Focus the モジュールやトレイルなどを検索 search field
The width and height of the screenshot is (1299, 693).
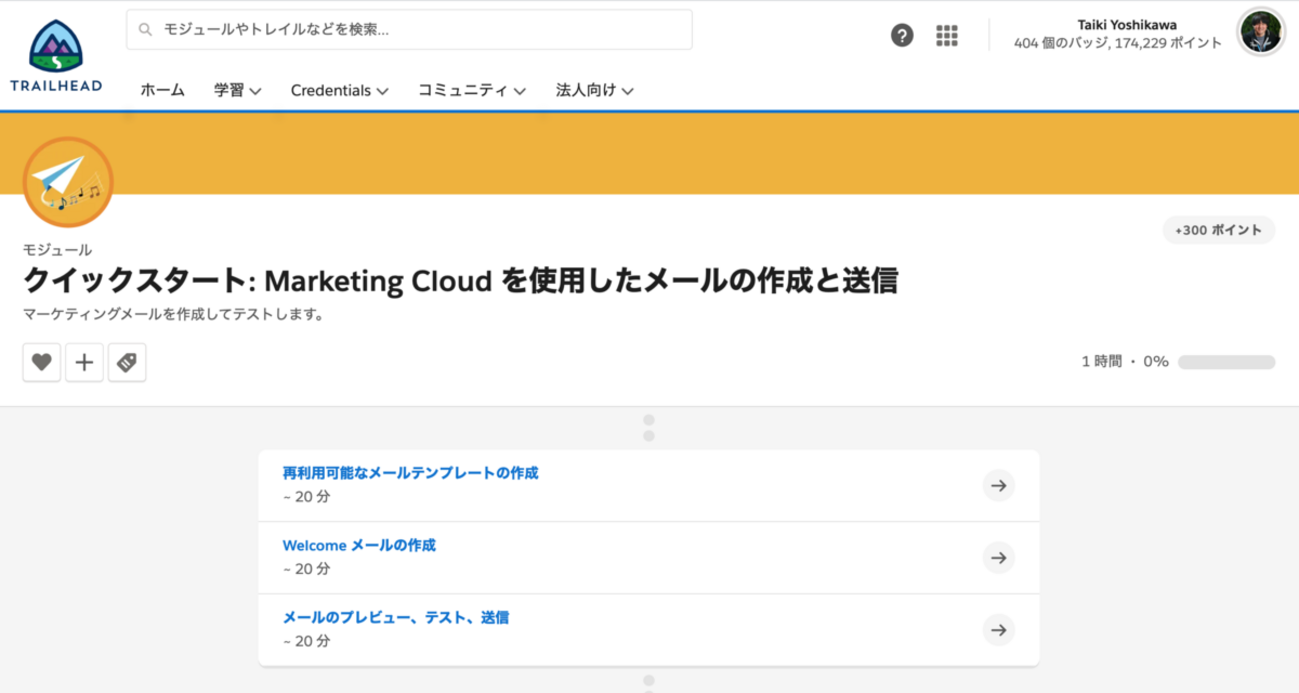tap(409, 30)
